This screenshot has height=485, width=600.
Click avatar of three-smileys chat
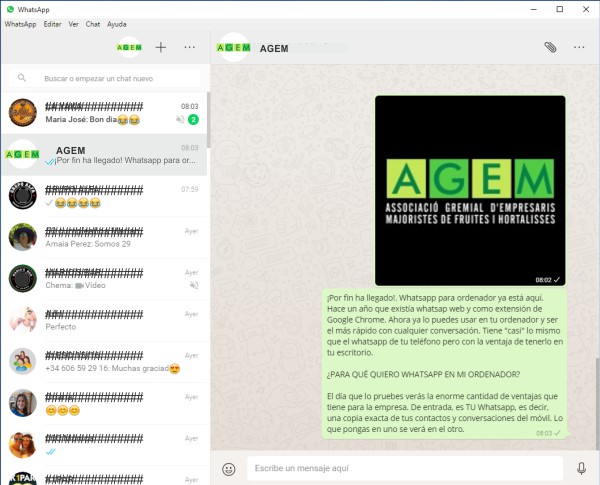(23, 403)
